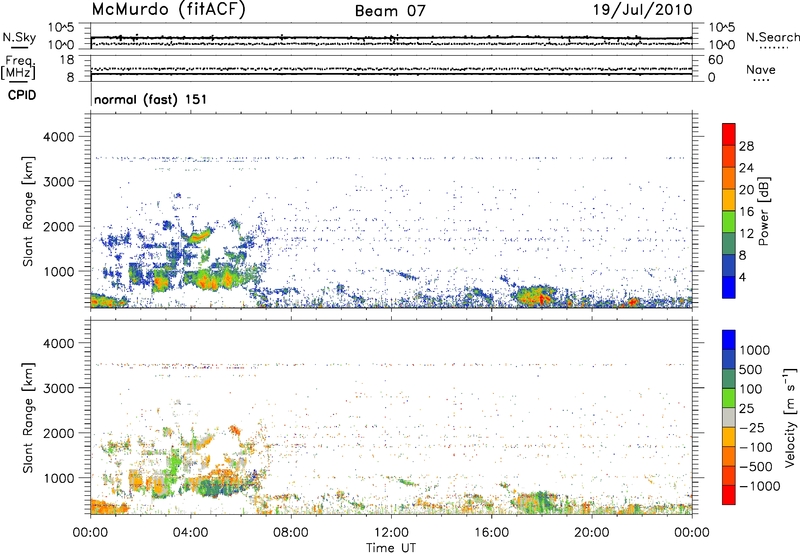The width and height of the screenshot is (800, 554).
Task: Click the 'Beam 07' heading
Action: pyautogui.click(x=390, y=11)
